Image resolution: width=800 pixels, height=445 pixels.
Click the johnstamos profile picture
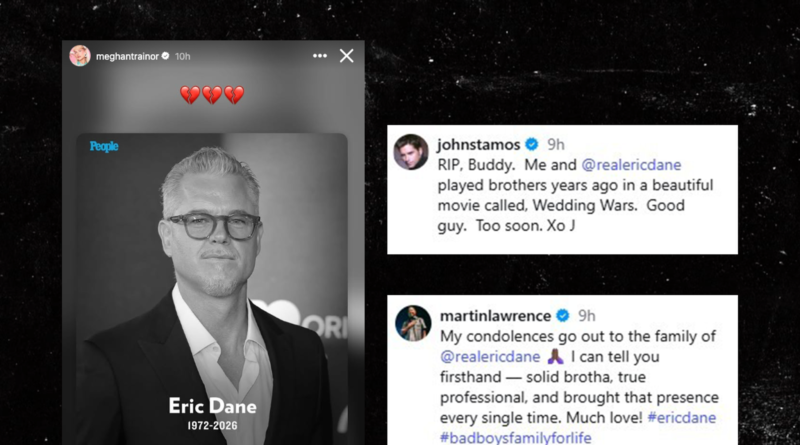tap(411, 152)
